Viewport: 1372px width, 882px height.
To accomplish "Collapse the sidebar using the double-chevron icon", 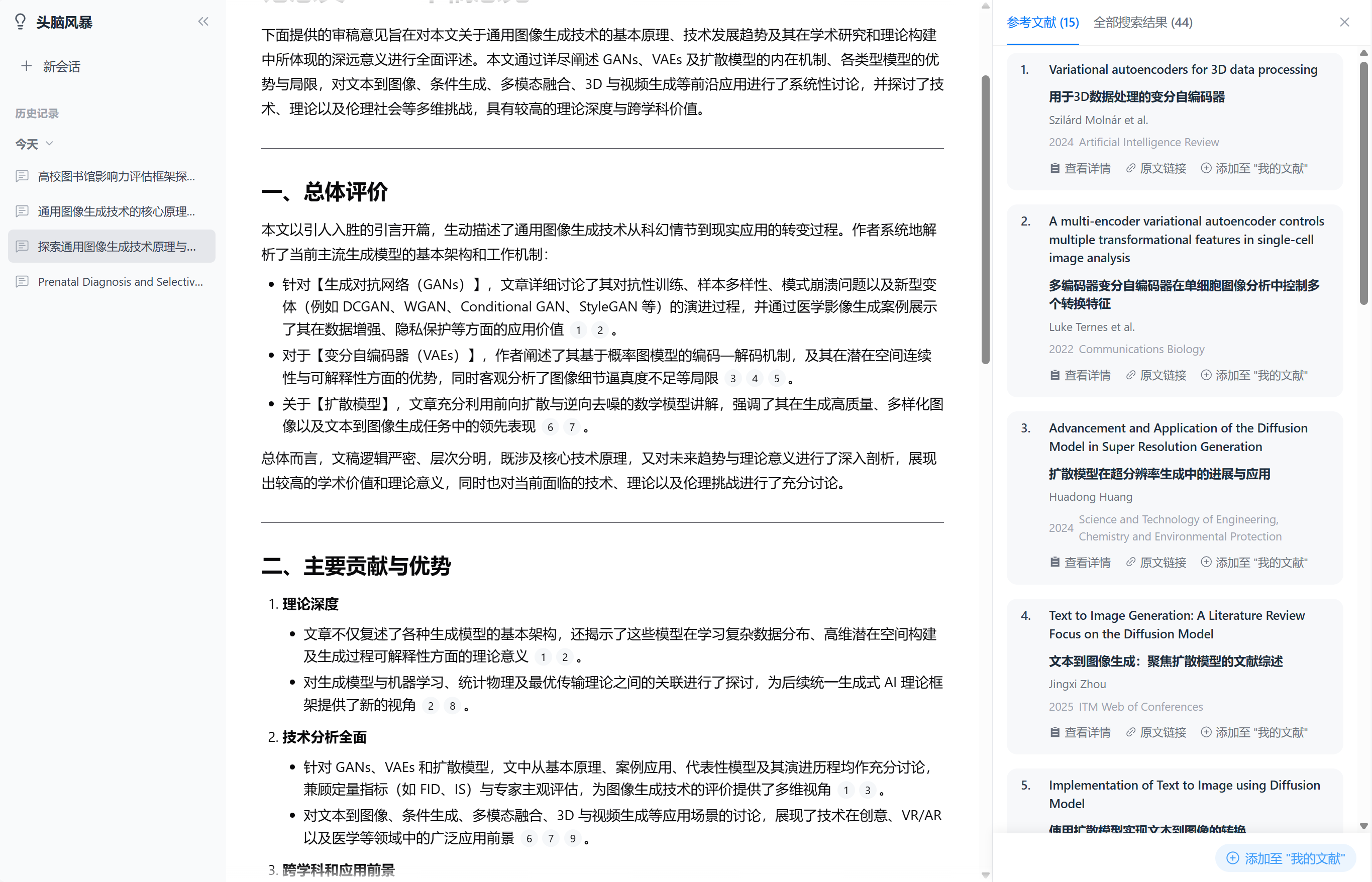I will pyautogui.click(x=203, y=21).
